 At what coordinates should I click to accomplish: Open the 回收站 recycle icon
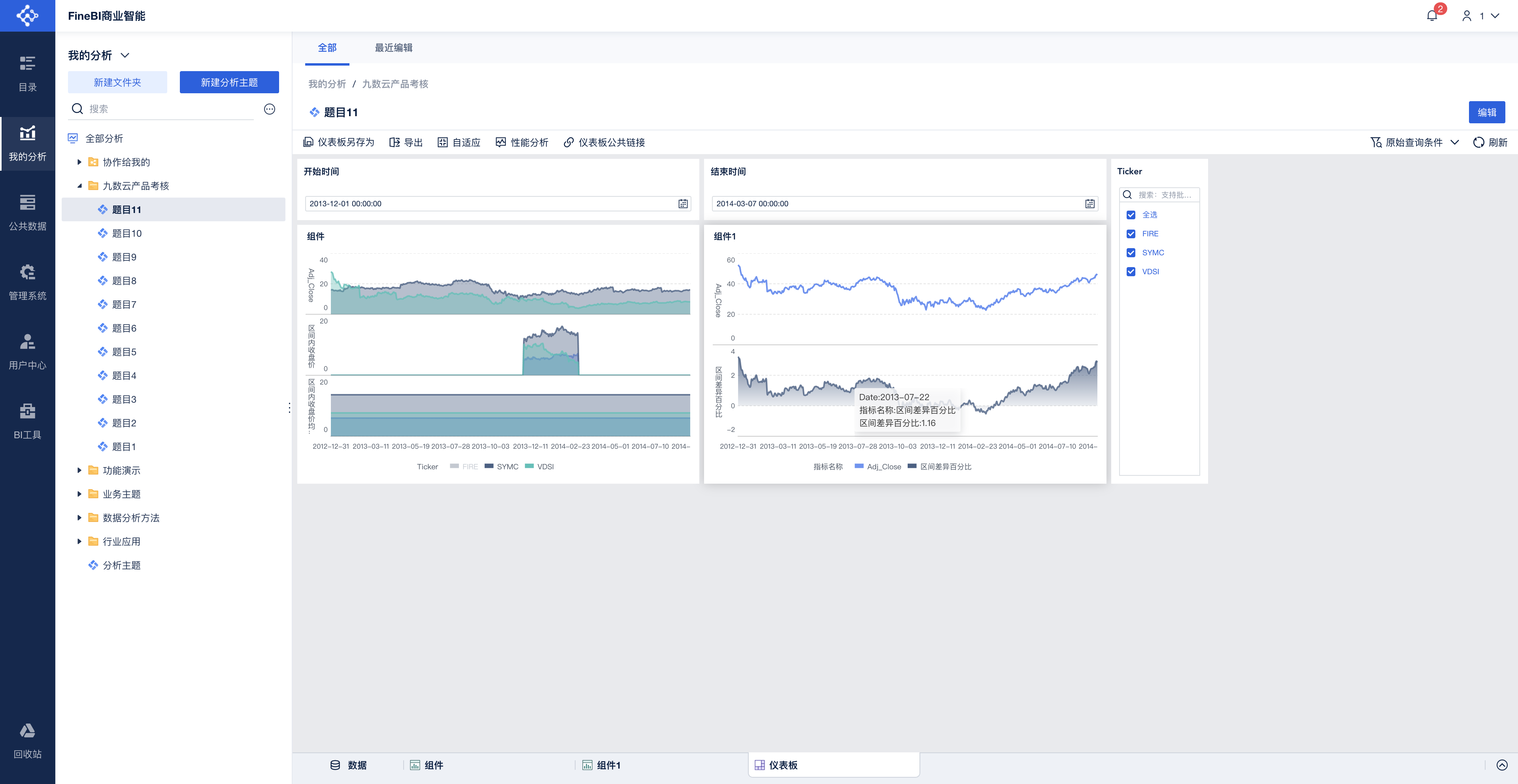click(x=27, y=731)
